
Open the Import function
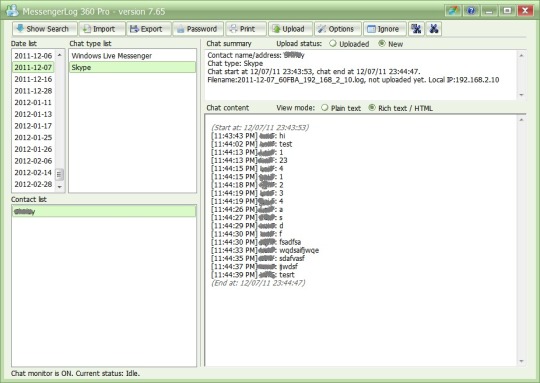point(102,29)
